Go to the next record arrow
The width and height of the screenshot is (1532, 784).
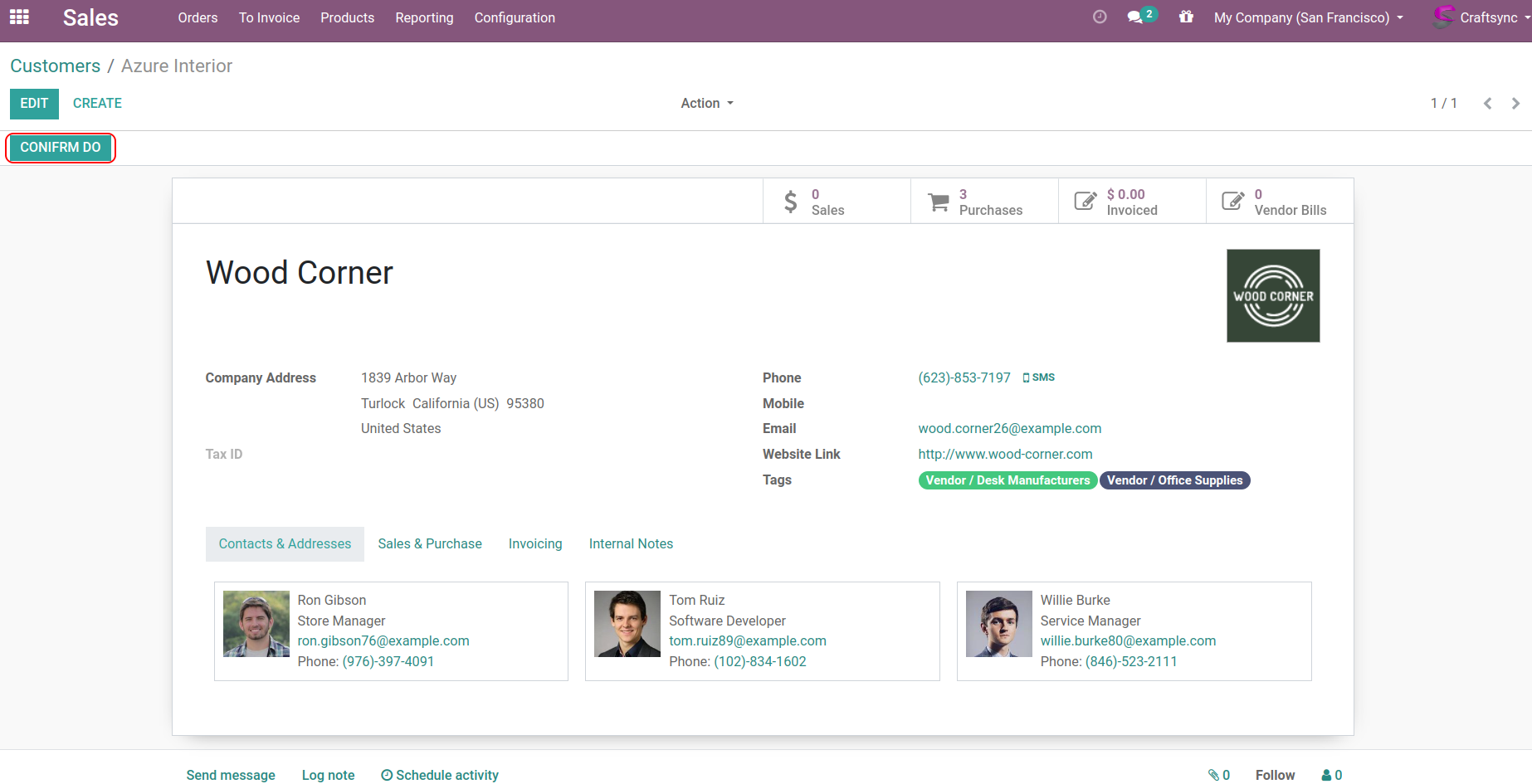[1515, 104]
